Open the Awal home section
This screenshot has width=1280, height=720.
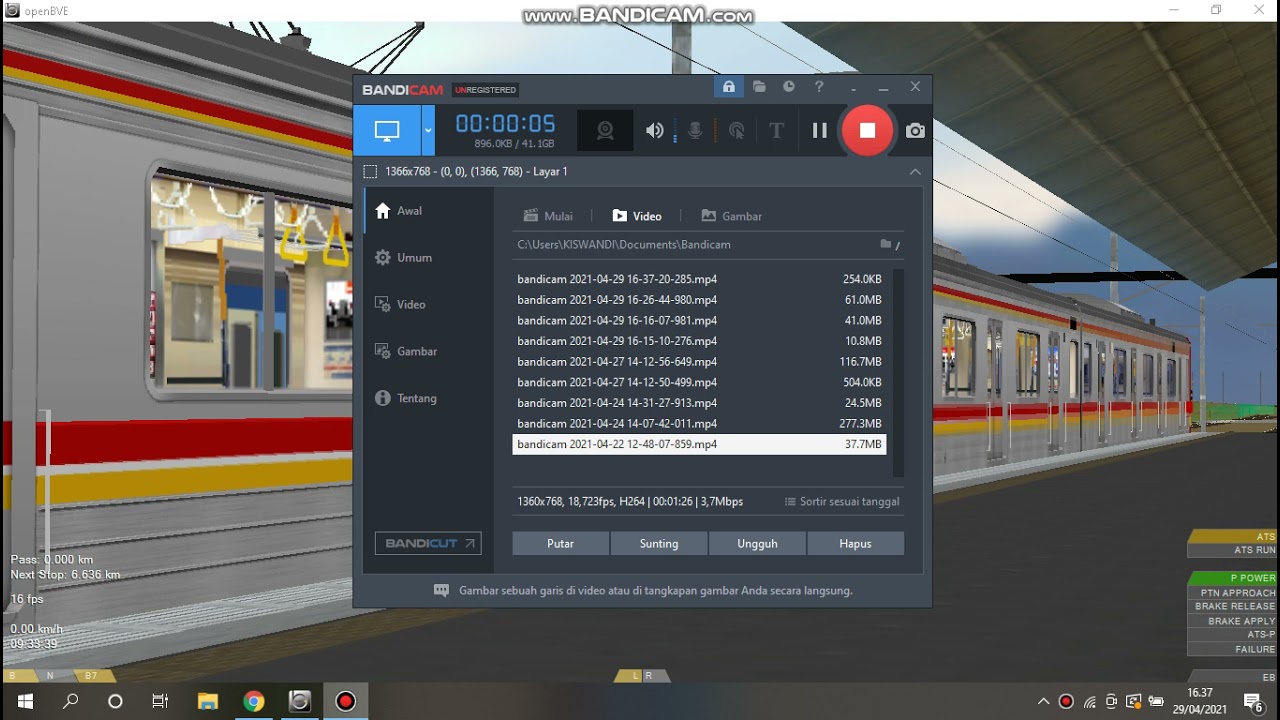coord(399,211)
